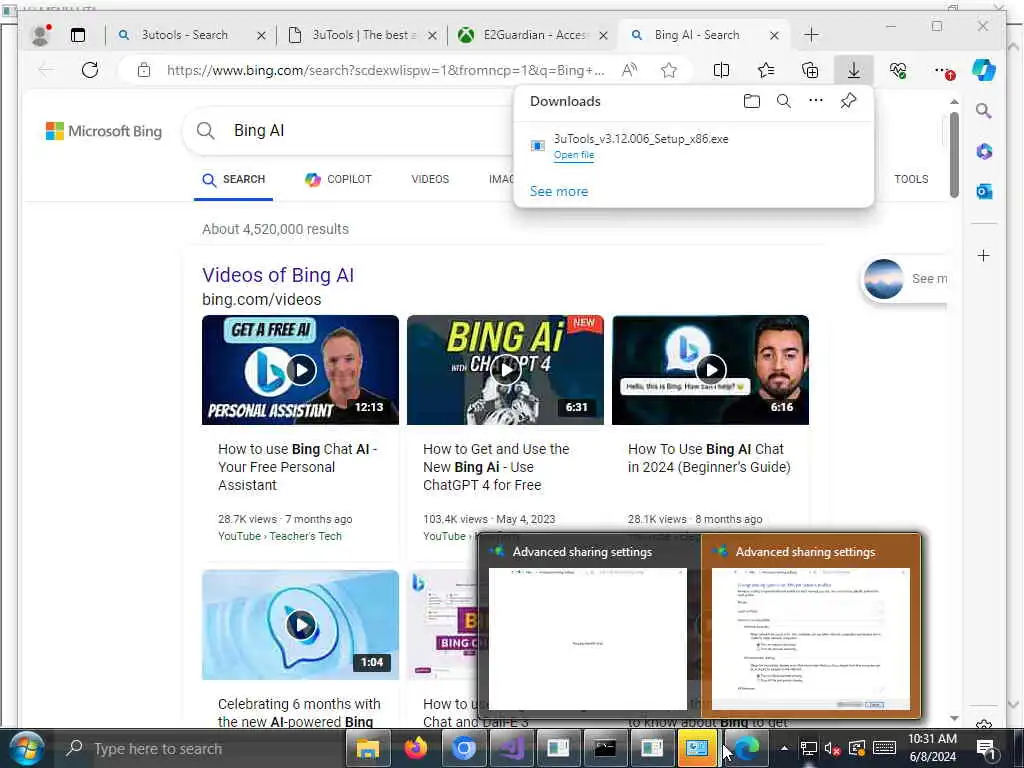The height and width of the screenshot is (768, 1024).
Task: Select highlighted Advanced sharing settings preview
Action: [x=810, y=627]
